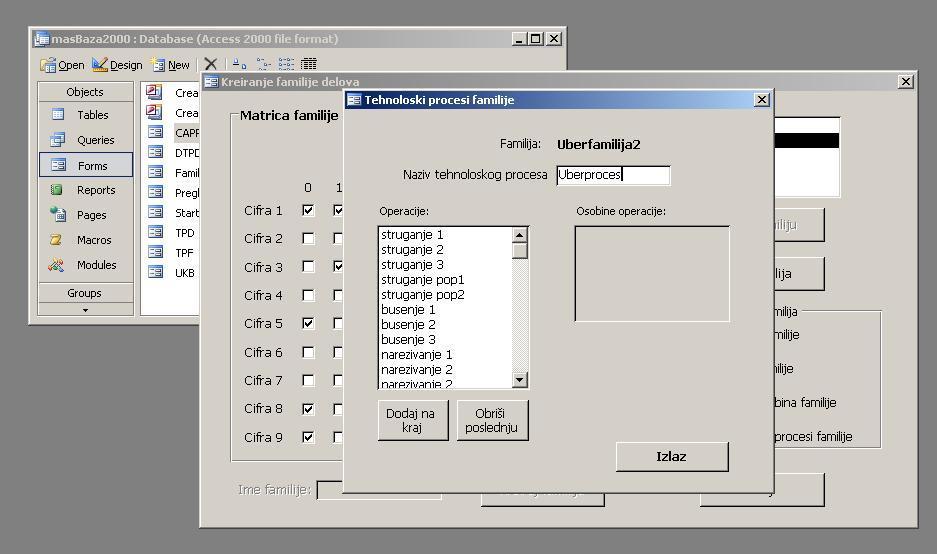Select Pages in the Objects pane

coord(86,215)
